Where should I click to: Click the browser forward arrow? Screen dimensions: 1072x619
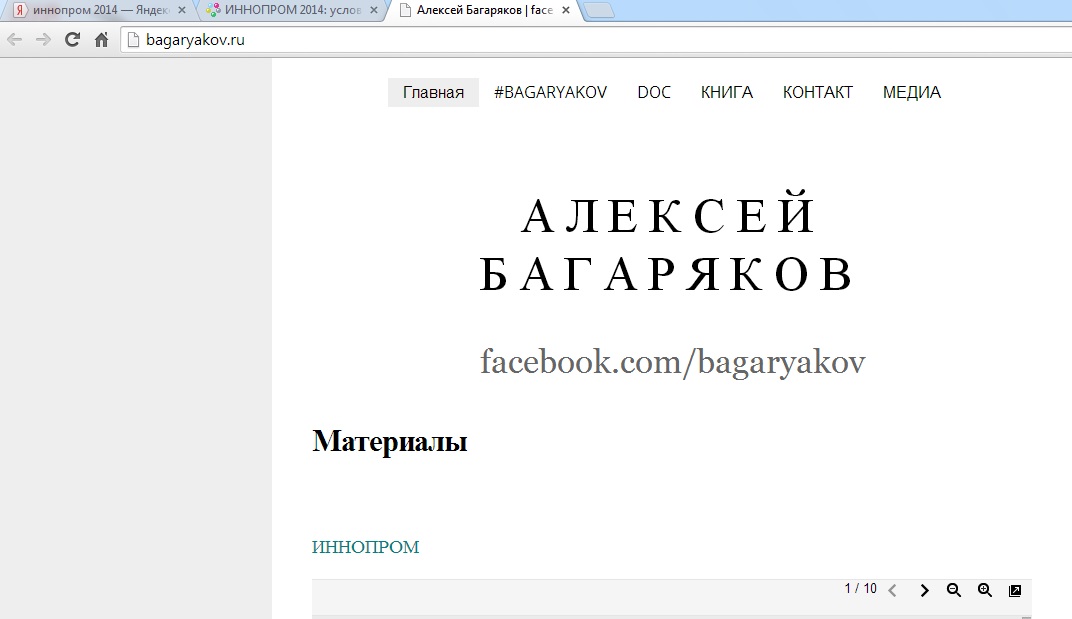(43, 40)
